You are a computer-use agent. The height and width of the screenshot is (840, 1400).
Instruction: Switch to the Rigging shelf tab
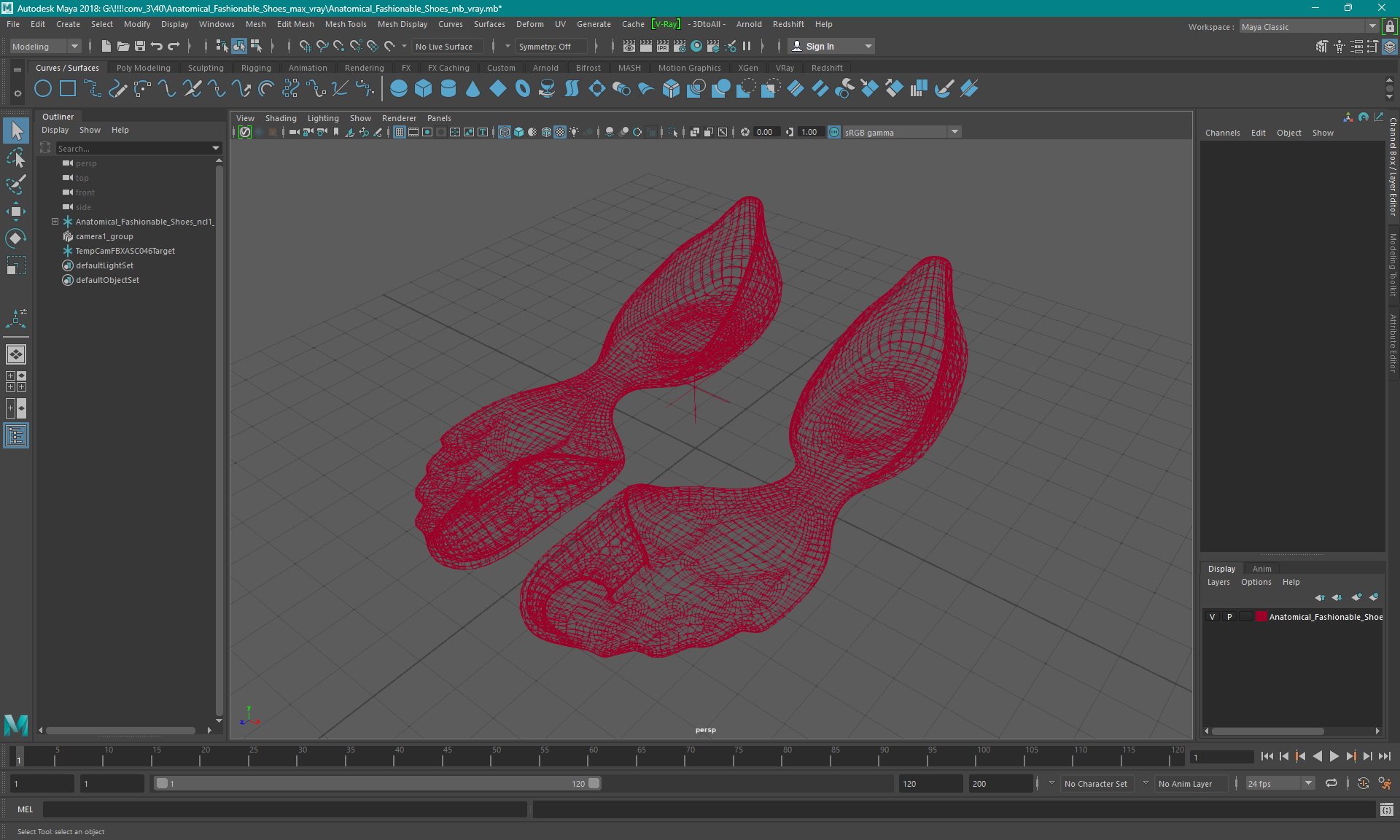pyautogui.click(x=256, y=68)
